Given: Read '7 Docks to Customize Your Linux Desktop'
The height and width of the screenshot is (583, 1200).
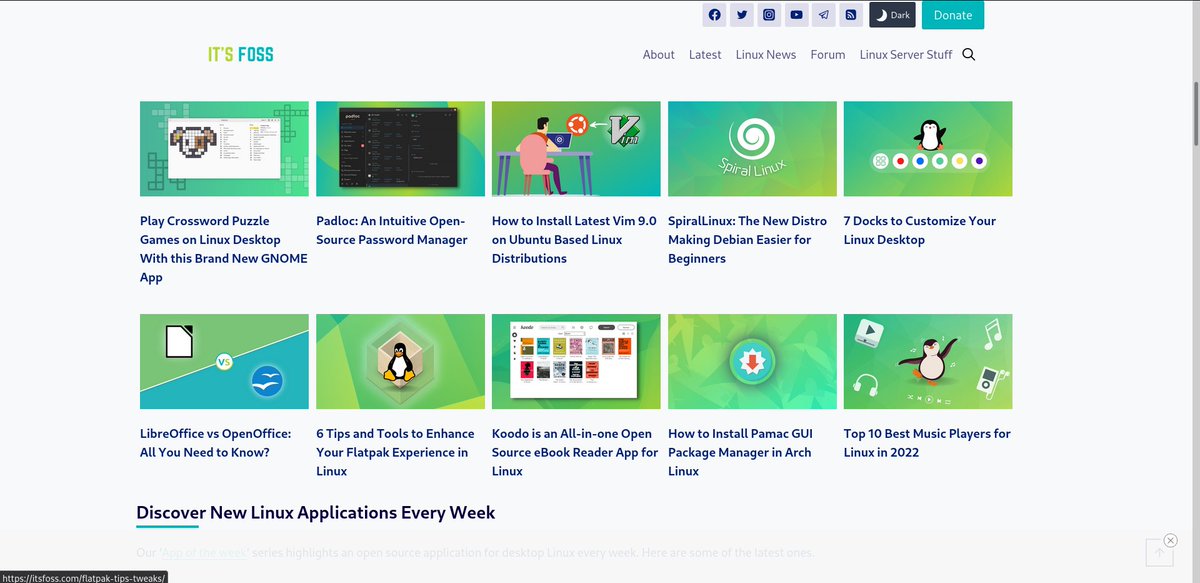Looking at the screenshot, I should pyautogui.click(x=920, y=230).
